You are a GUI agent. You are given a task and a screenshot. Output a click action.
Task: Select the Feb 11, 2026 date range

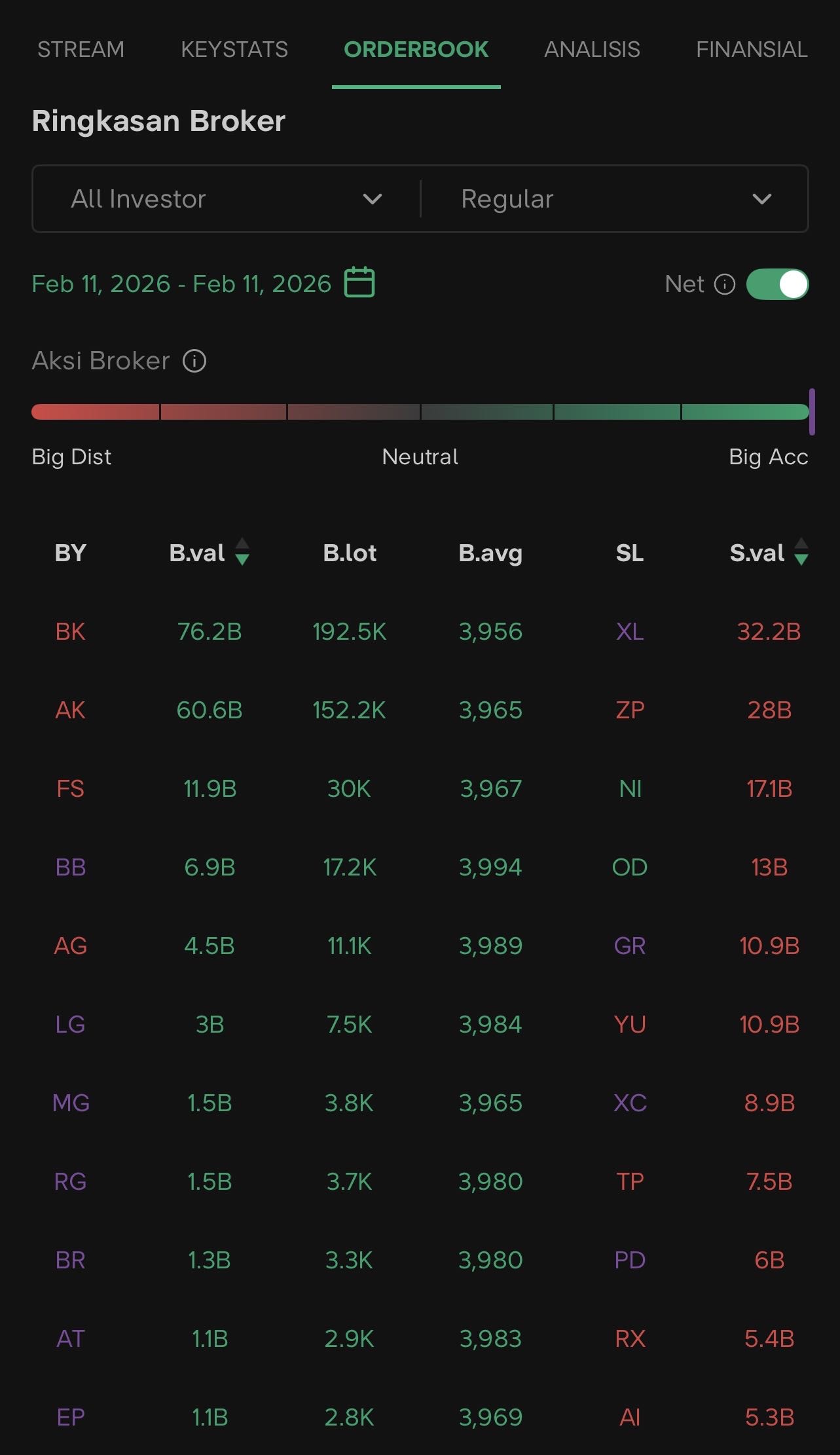point(181,284)
